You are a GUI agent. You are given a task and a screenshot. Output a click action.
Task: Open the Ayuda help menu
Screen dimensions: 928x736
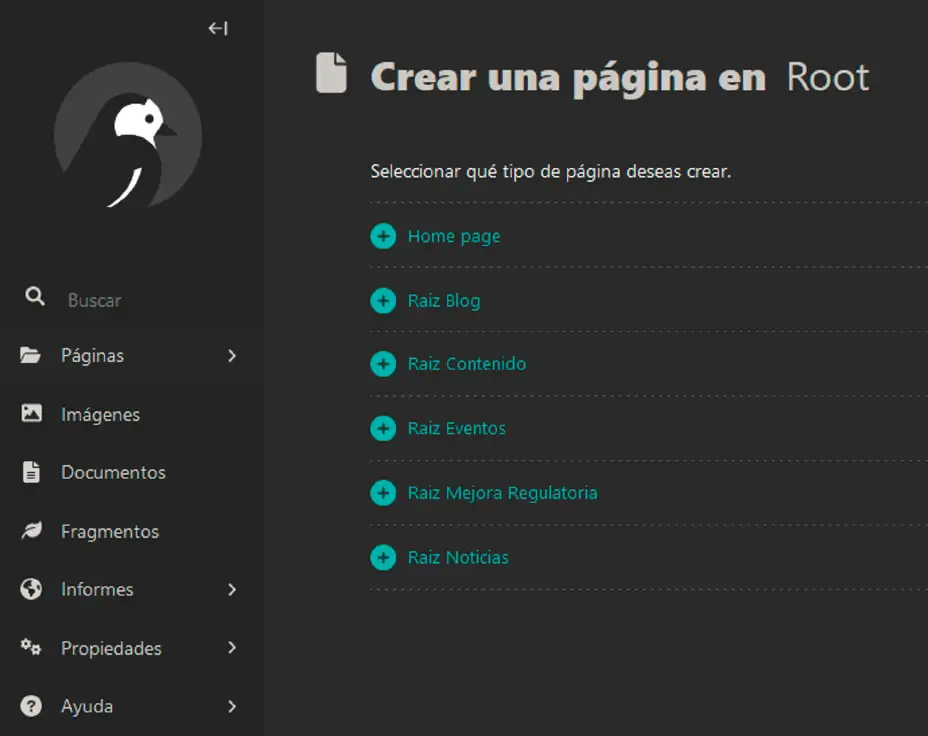coord(86,706)
